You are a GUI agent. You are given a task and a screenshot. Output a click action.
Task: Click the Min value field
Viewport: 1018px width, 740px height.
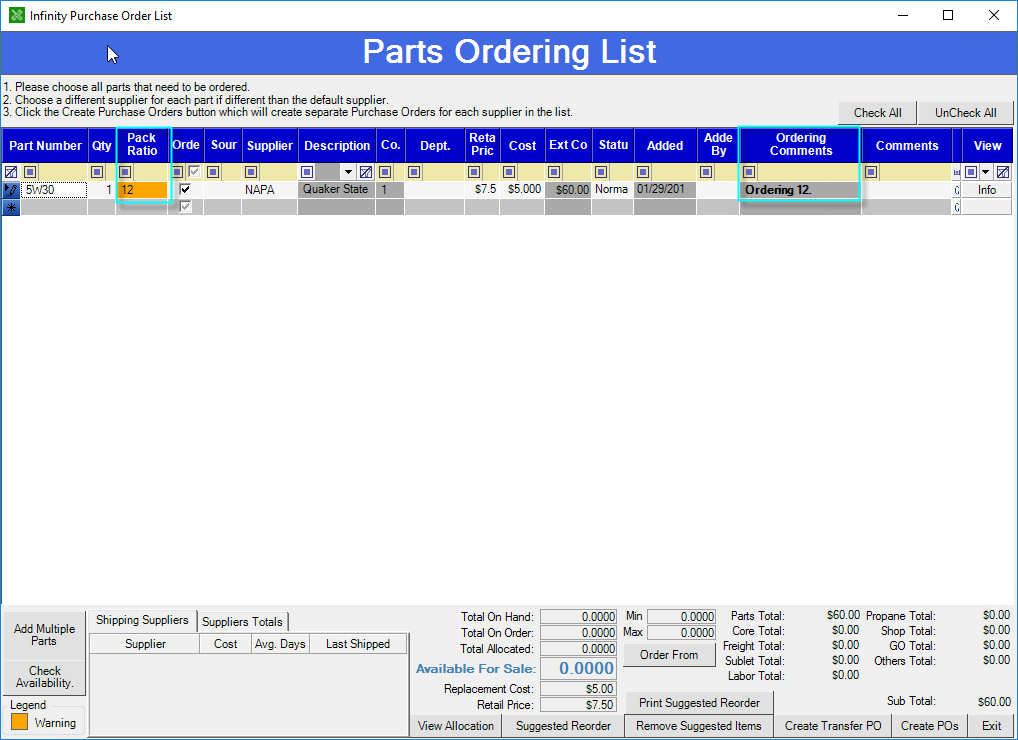point(681,617)
